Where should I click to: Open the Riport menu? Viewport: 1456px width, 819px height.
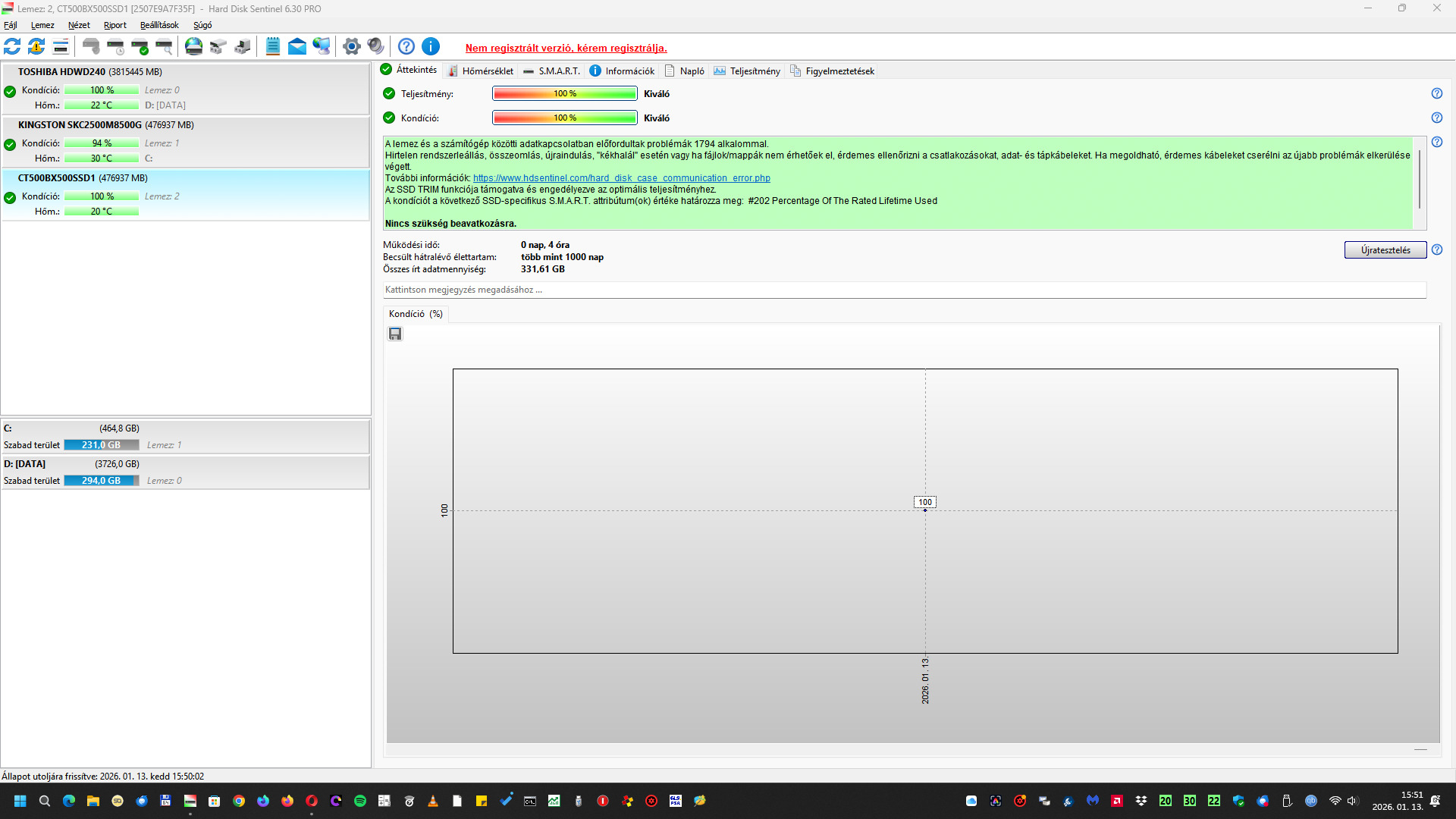pyautogui.click(x=115, y=25)
